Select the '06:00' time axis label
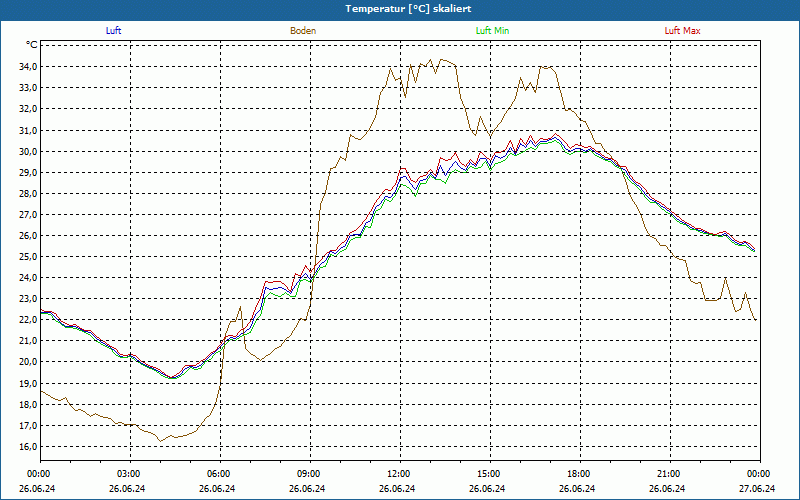Viewport: 800px width, 500px height. [x=217, y=474]
